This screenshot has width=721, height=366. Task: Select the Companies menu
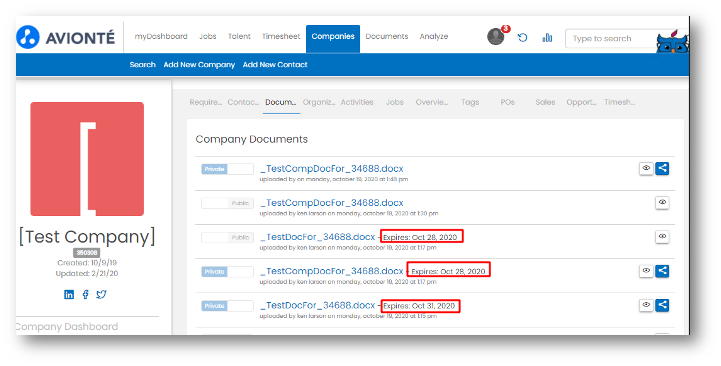click(x=333, y=39)
